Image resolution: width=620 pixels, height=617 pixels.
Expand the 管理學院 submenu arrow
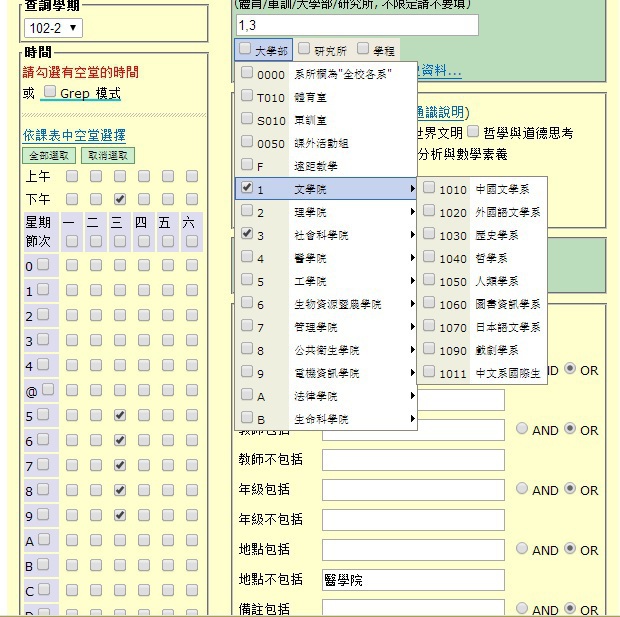pyautogui.click(x=412, y=327)
